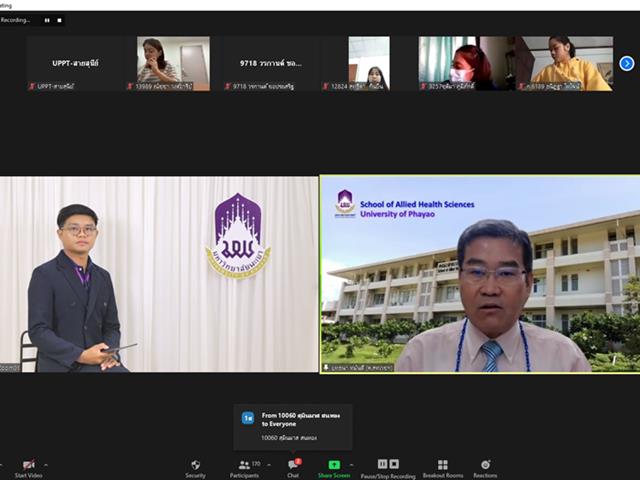Open chat message popup from 10060
The width and height of the screenshot is (640, 480).
[x=293, y=427]
